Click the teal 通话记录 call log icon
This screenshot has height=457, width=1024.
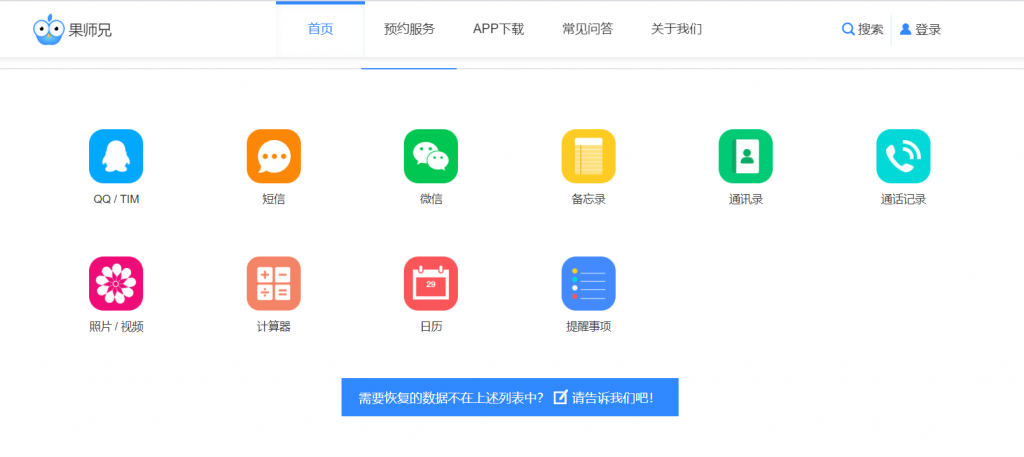pyautogui.click(x=903, y=156)
